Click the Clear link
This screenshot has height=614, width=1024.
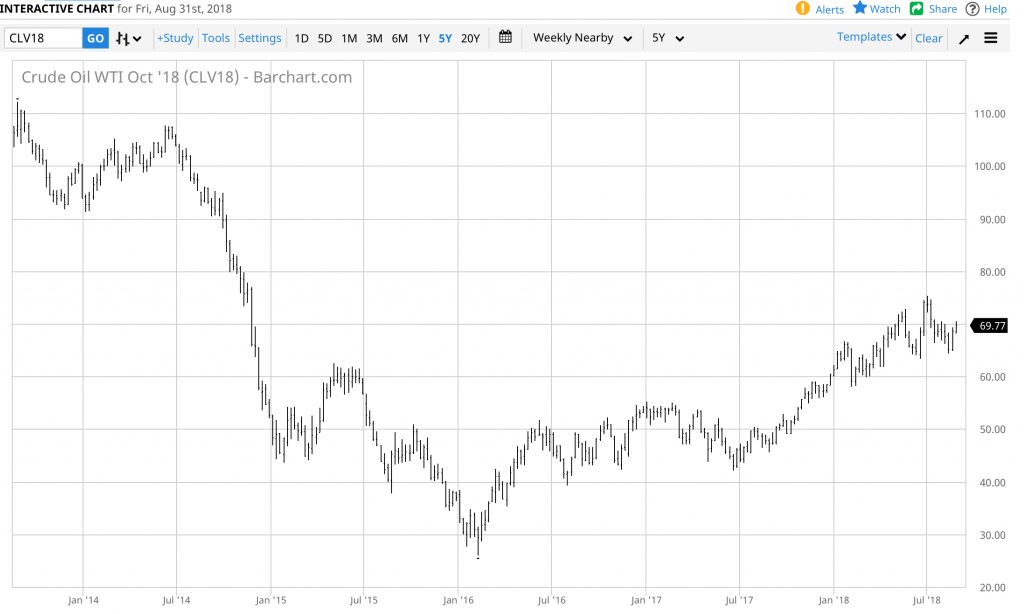tap(928, 38)
